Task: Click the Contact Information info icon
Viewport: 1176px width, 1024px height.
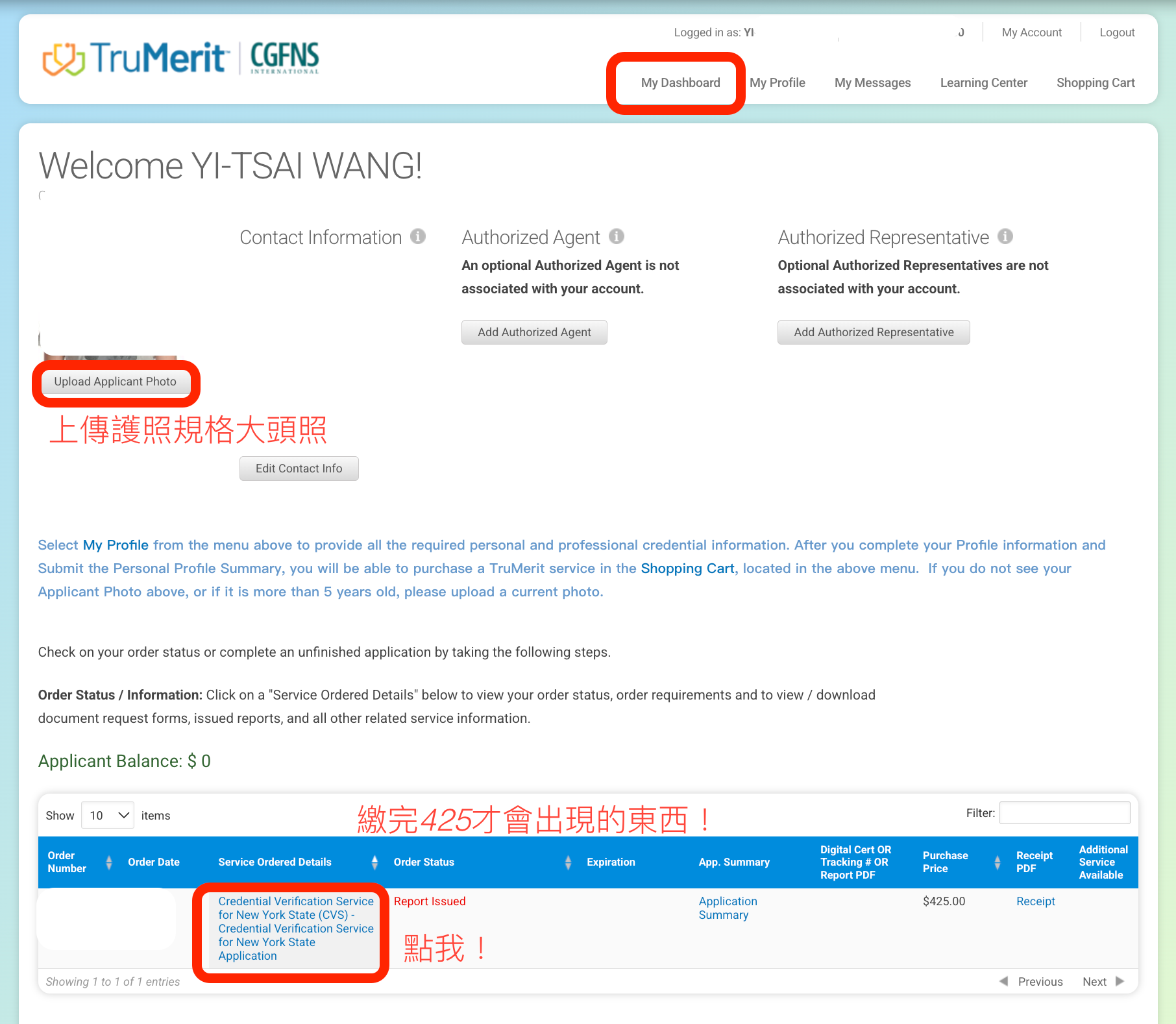Action: [418, 236]
